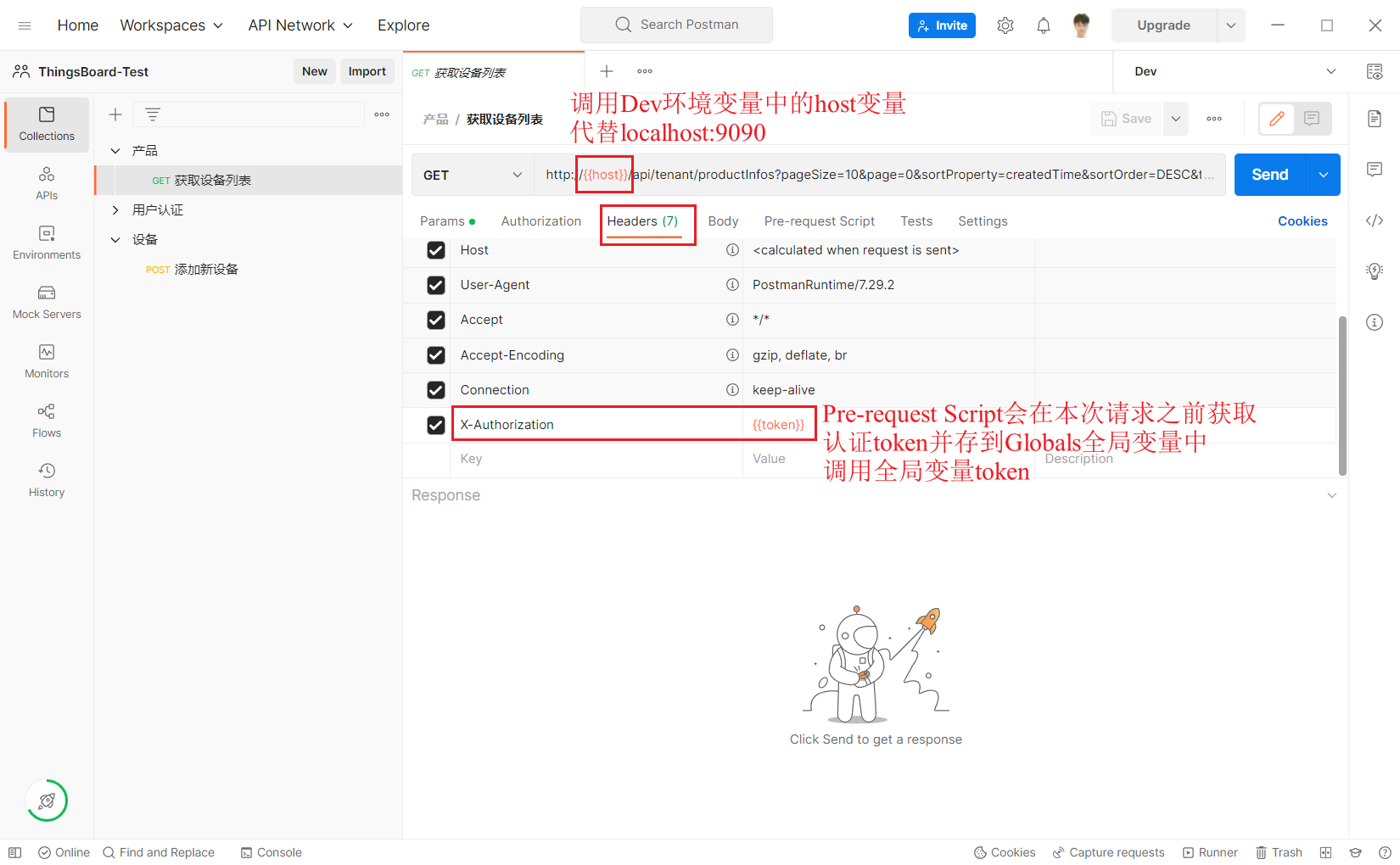
Task: Click the collections filter icon
Action: pyautogui.click(x=153, y=114)
